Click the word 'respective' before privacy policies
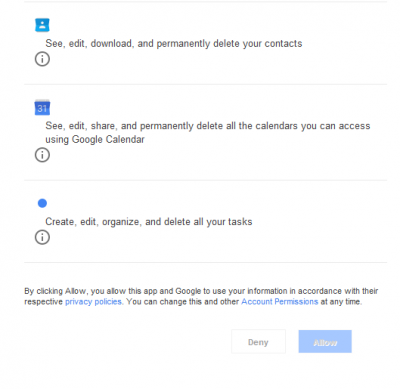This screenshot has height=389, width=400. pos(43,302)
